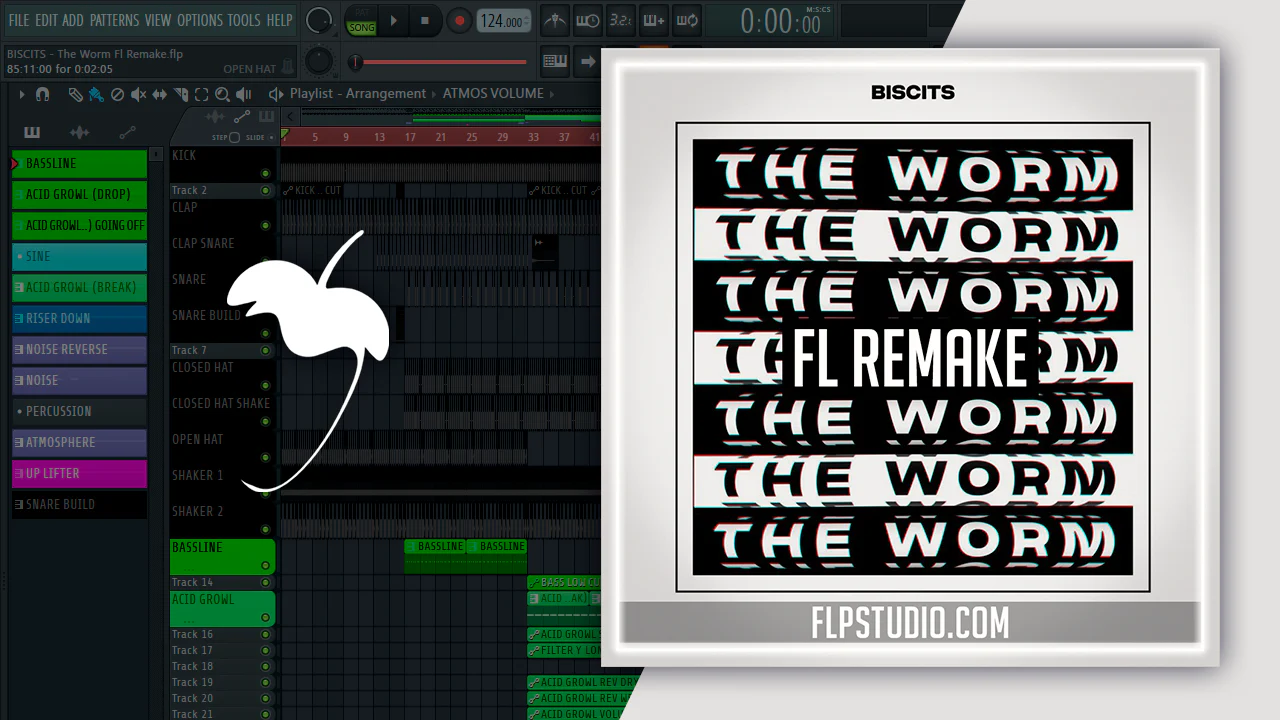Open the Arrangement dropdown in playlist title
1280x720 pixels.
[386, 94]
